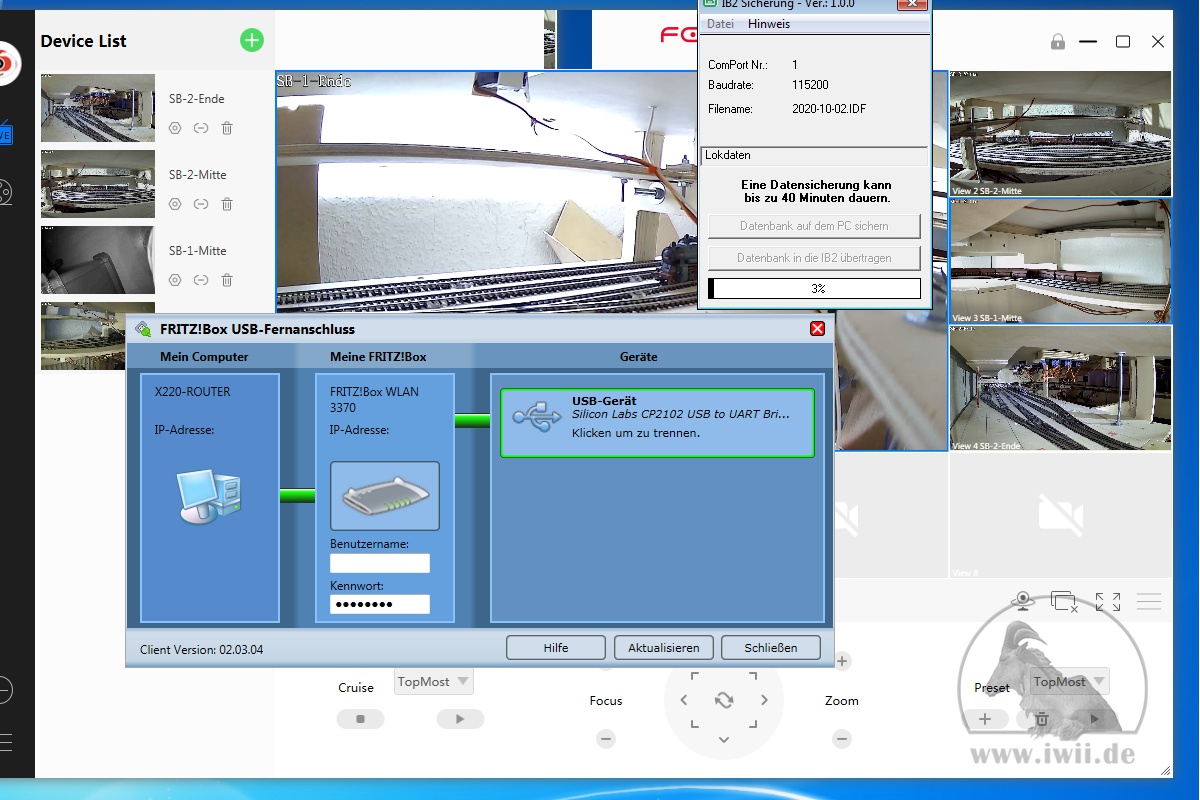Click Datenbank auf dem PC sichern button
This screenshot has width=1200, height=800.
coord(814,226)
